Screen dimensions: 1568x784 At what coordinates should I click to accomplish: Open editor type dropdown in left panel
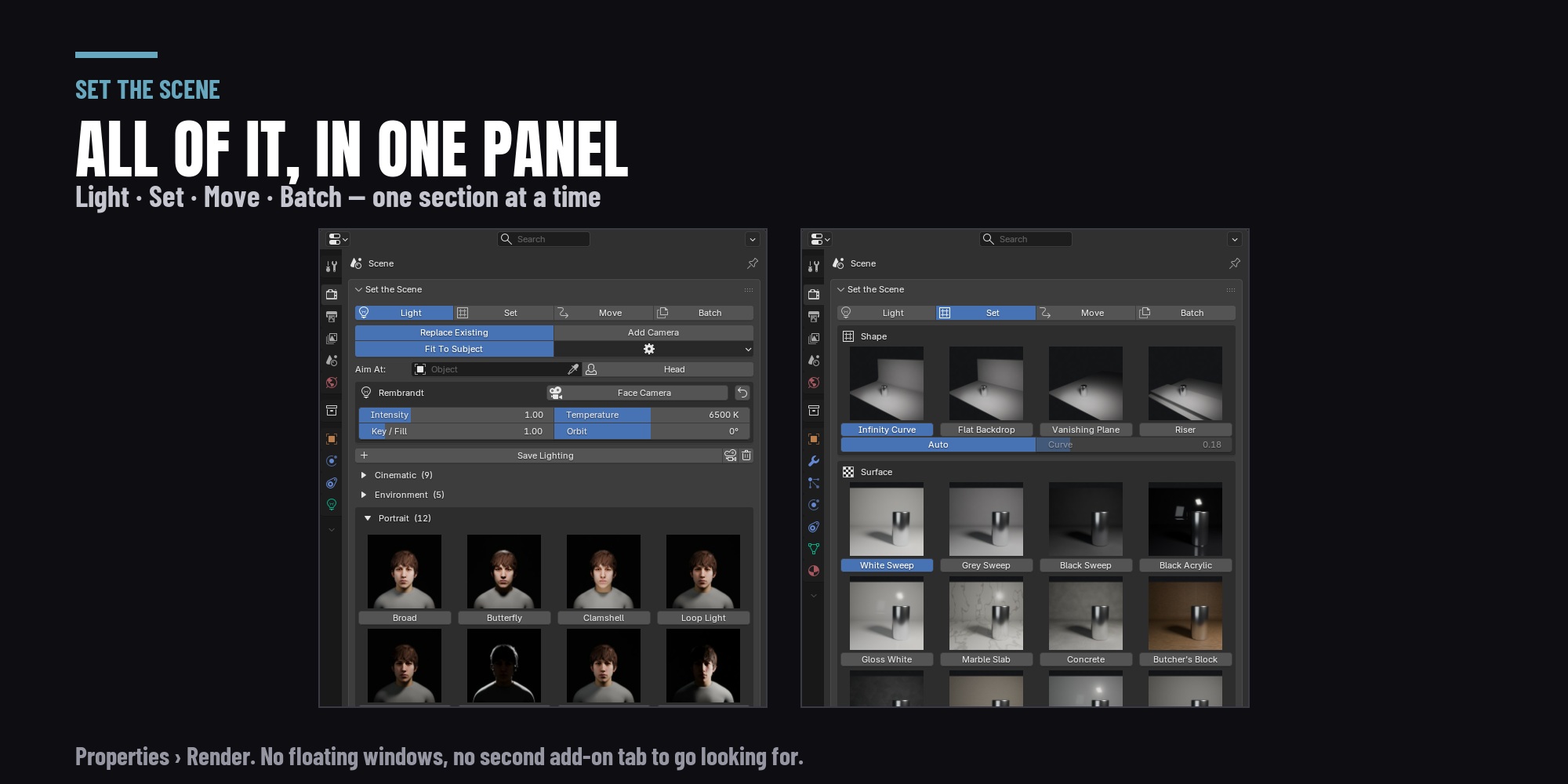pos(338,239)
